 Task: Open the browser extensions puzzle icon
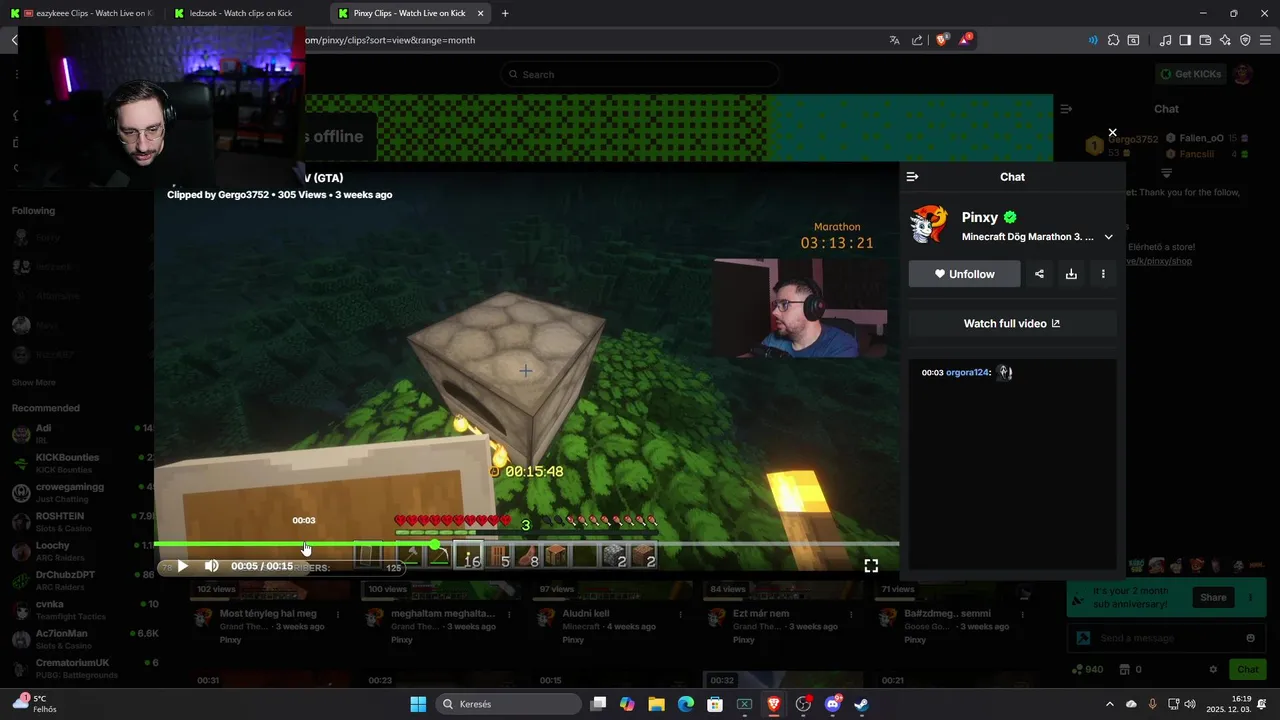[1112, 40]
